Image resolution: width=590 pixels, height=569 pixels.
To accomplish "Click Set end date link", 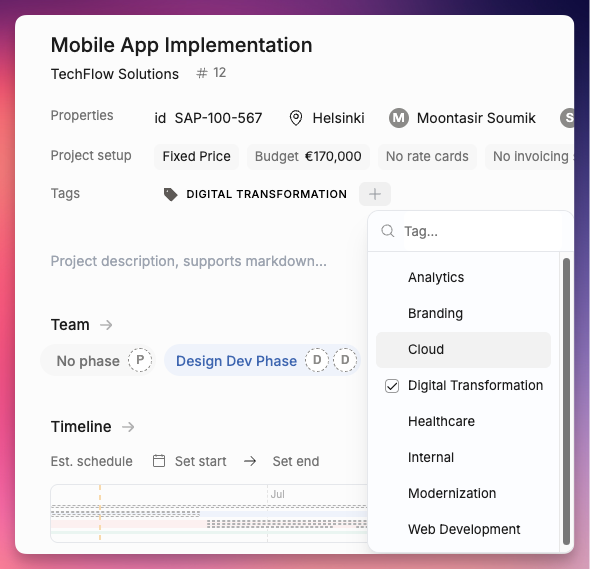I will pos(296,461).
